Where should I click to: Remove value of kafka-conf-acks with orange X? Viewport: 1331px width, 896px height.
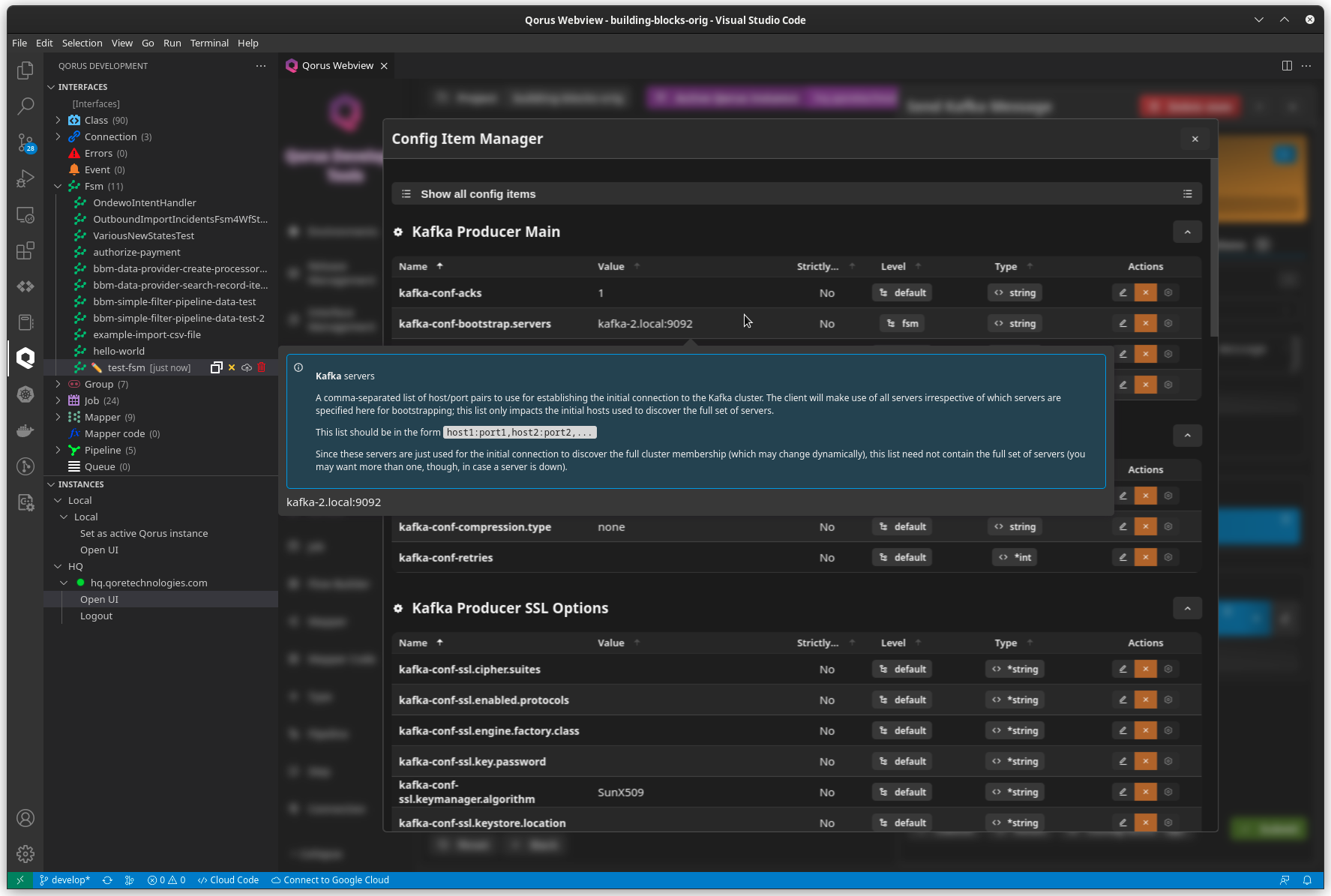coord(1145,293)
